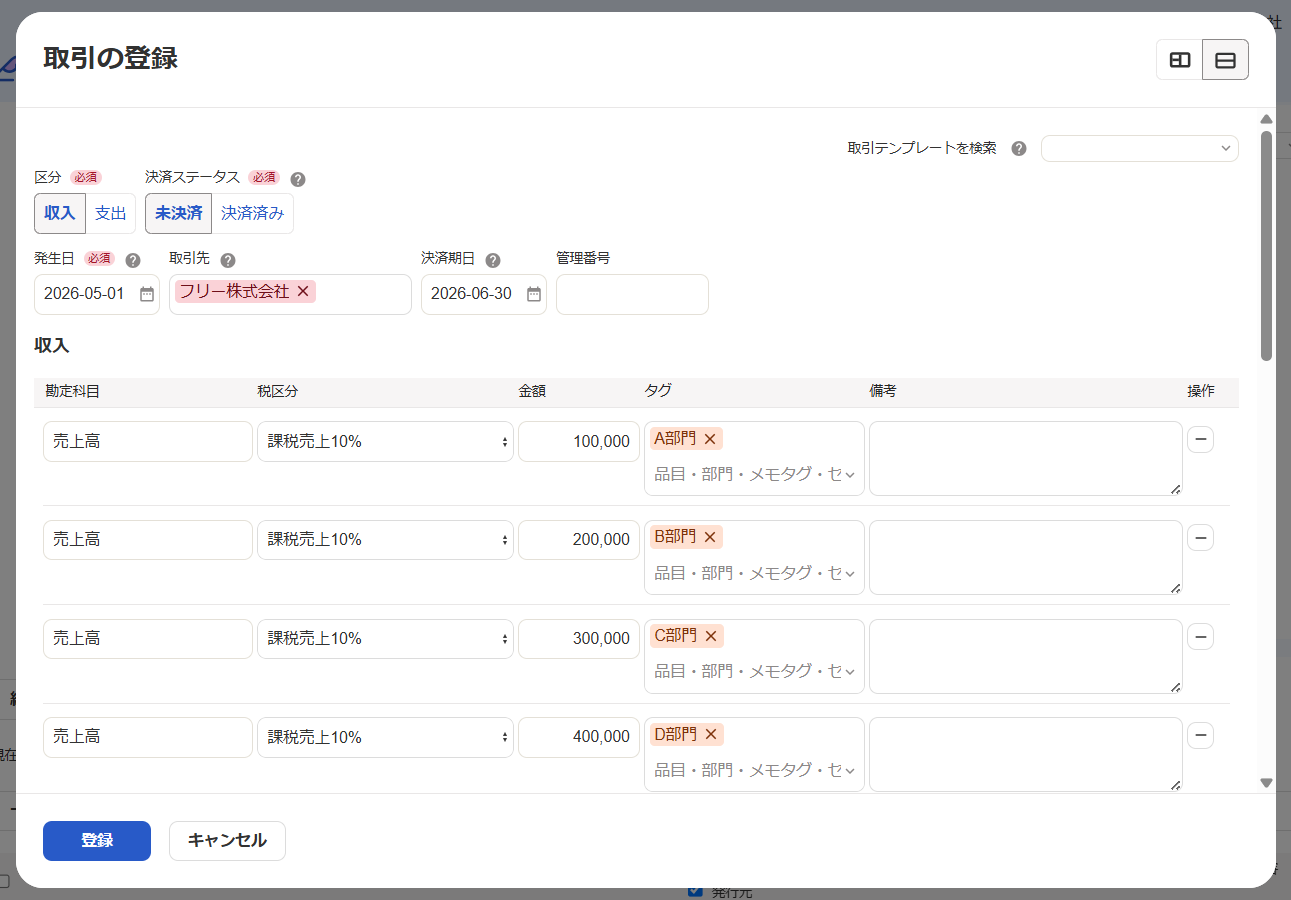Click the 金額 field showing 200,000

pos(579,539)
